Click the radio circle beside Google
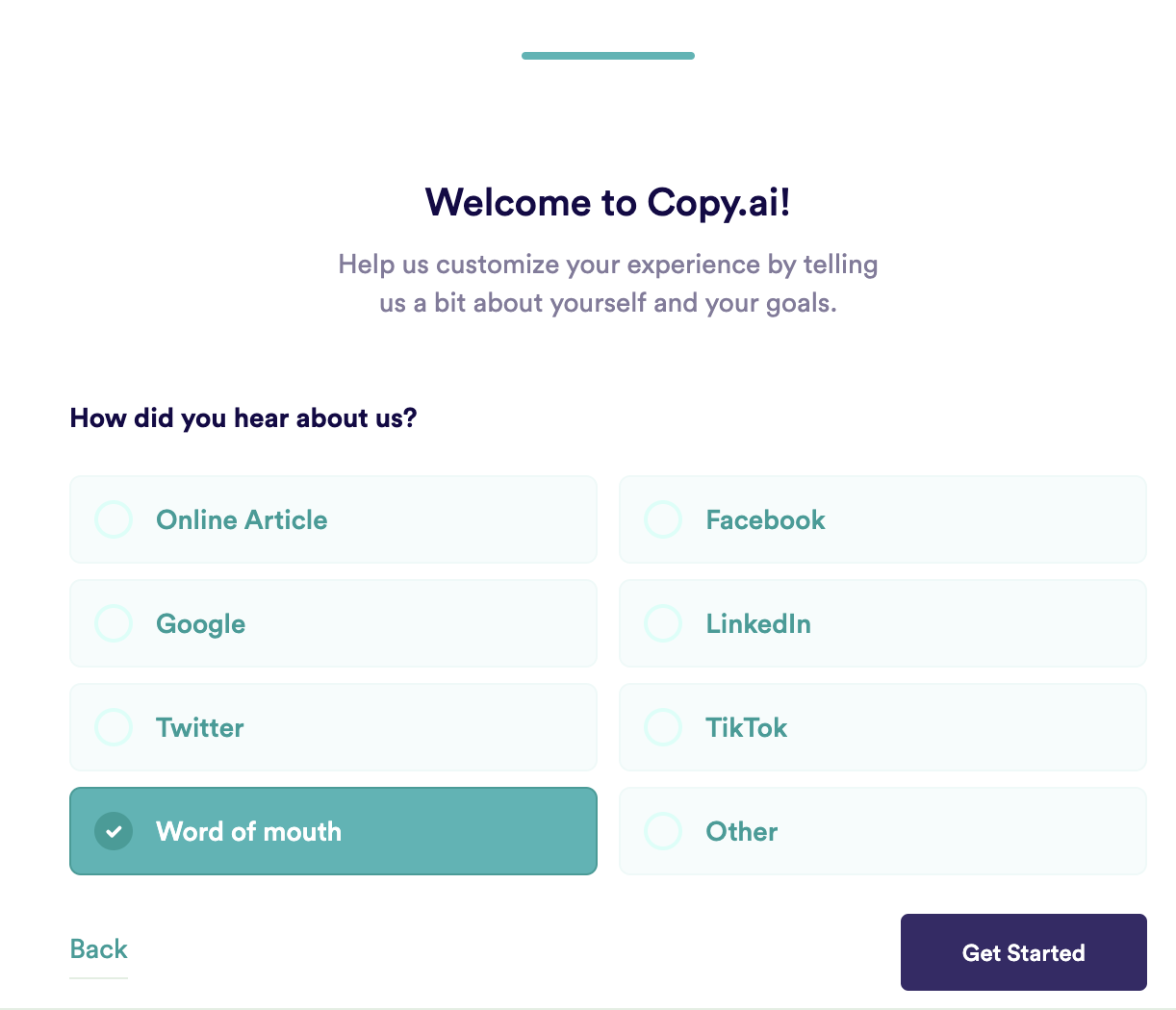This screenshot has height=1010, width=1176. [114, 623]
